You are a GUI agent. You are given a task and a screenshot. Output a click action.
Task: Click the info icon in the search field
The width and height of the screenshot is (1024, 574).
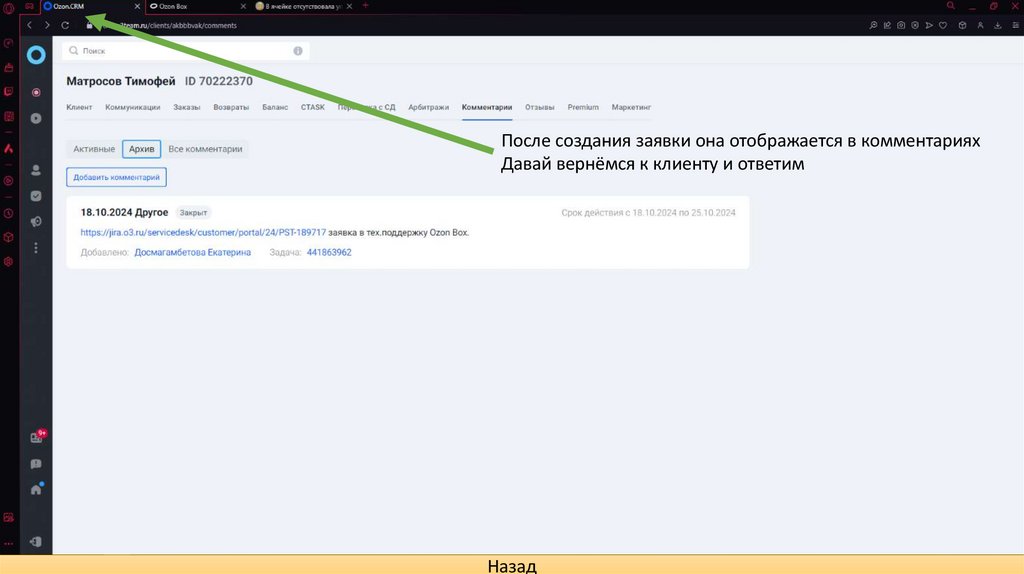(298, 51)
